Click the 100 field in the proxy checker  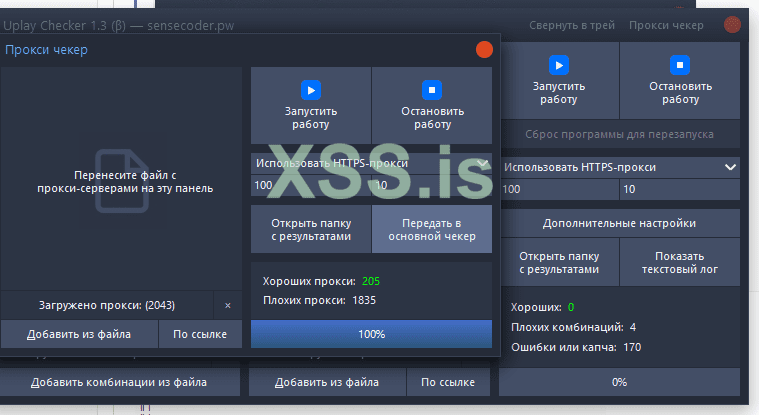coord(311,185)
